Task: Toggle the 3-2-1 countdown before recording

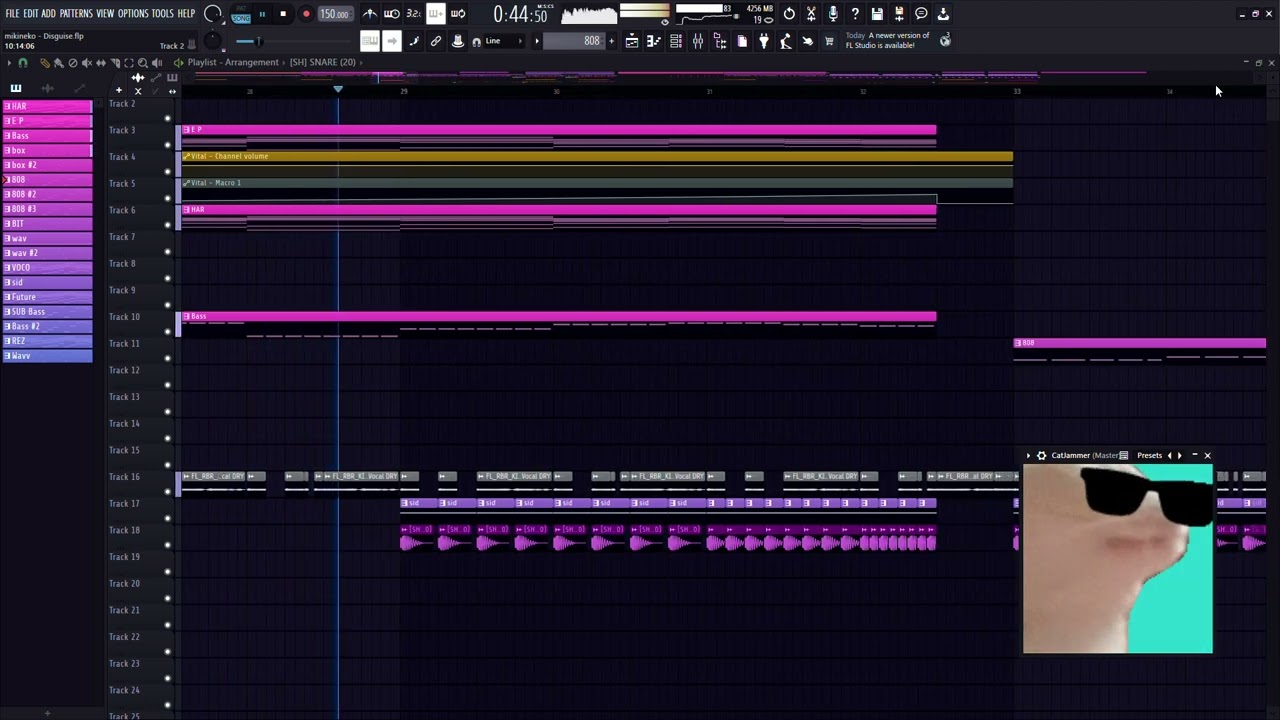Action: click(413, 14)
